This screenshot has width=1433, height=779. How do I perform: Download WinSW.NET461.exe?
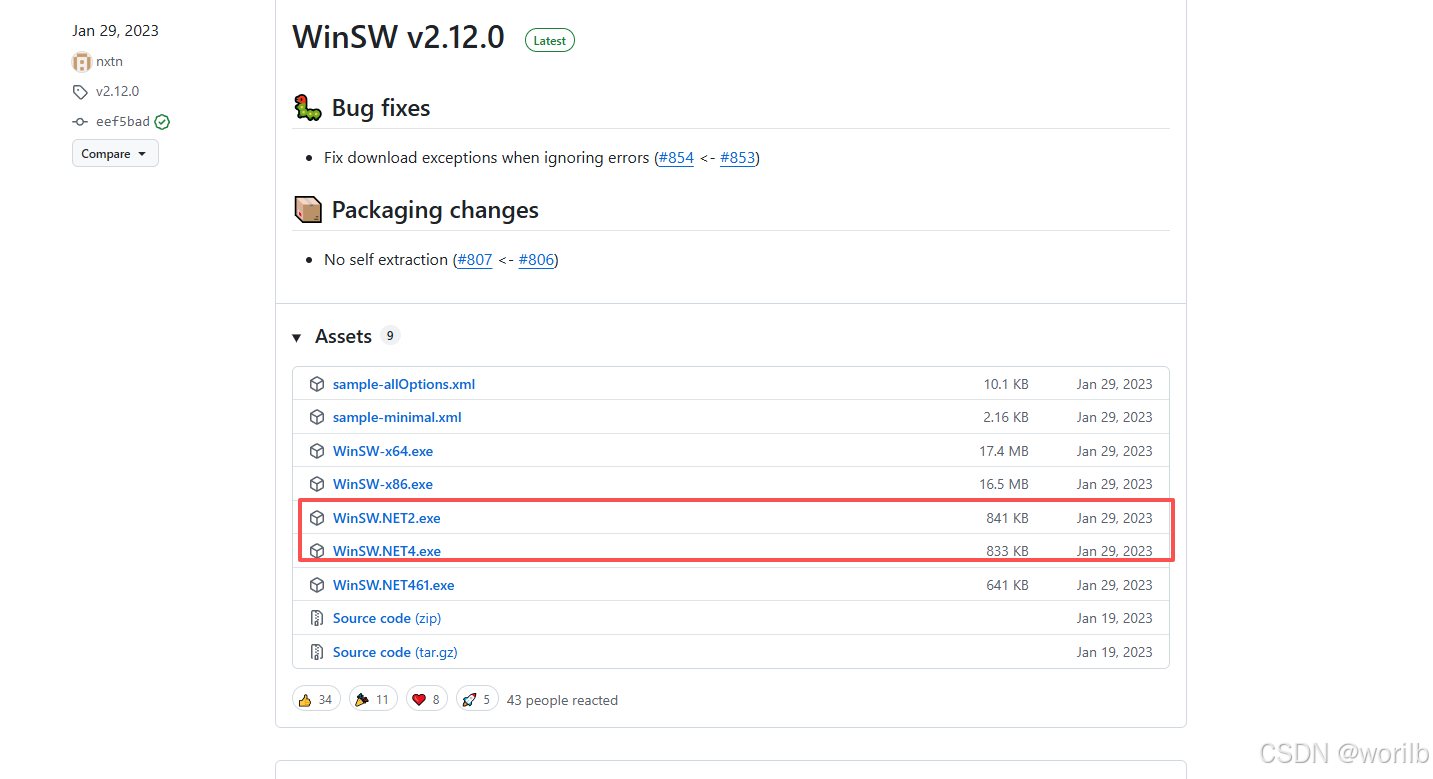click(394, 585)
